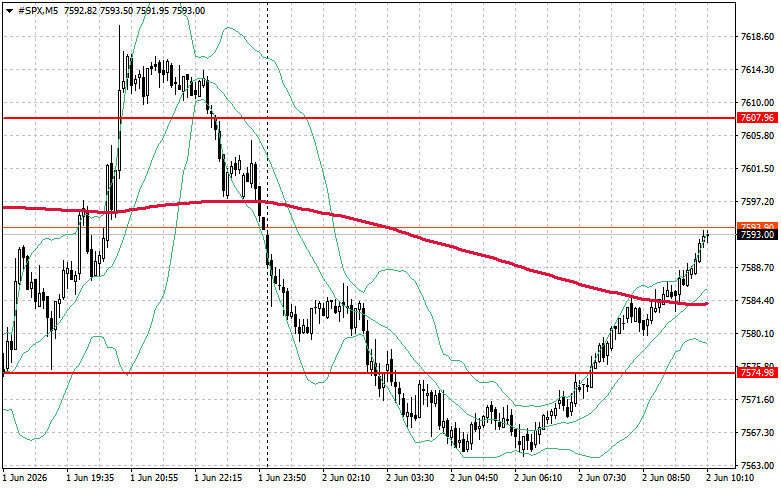Click the 2 Jun 07:30 time axis label
Image resolution: width=781 pixels, height=489 pixels.
[602, 478]
